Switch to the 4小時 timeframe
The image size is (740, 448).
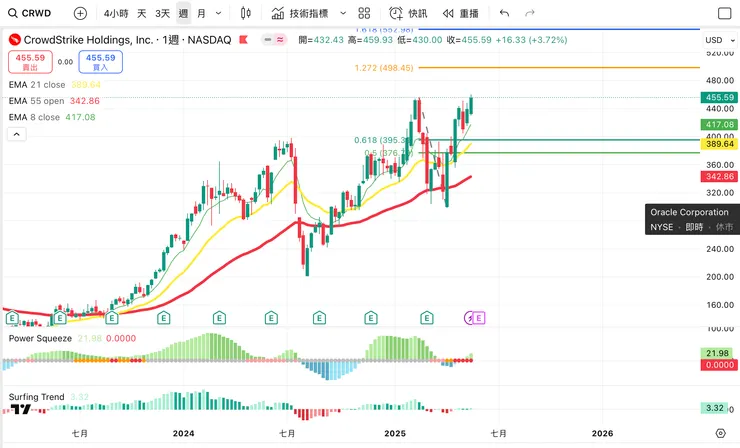pos(116,13)
